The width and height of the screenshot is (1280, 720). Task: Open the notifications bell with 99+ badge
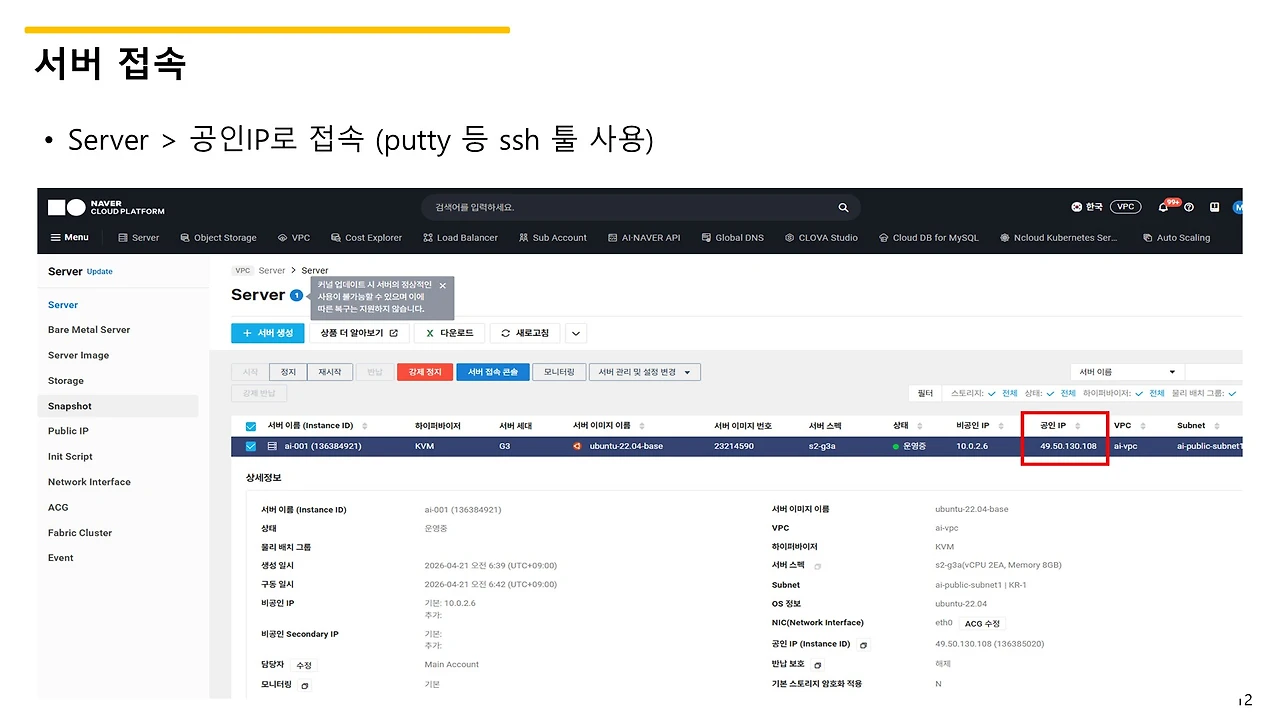pyautogui.click(x=1161, y=206)
